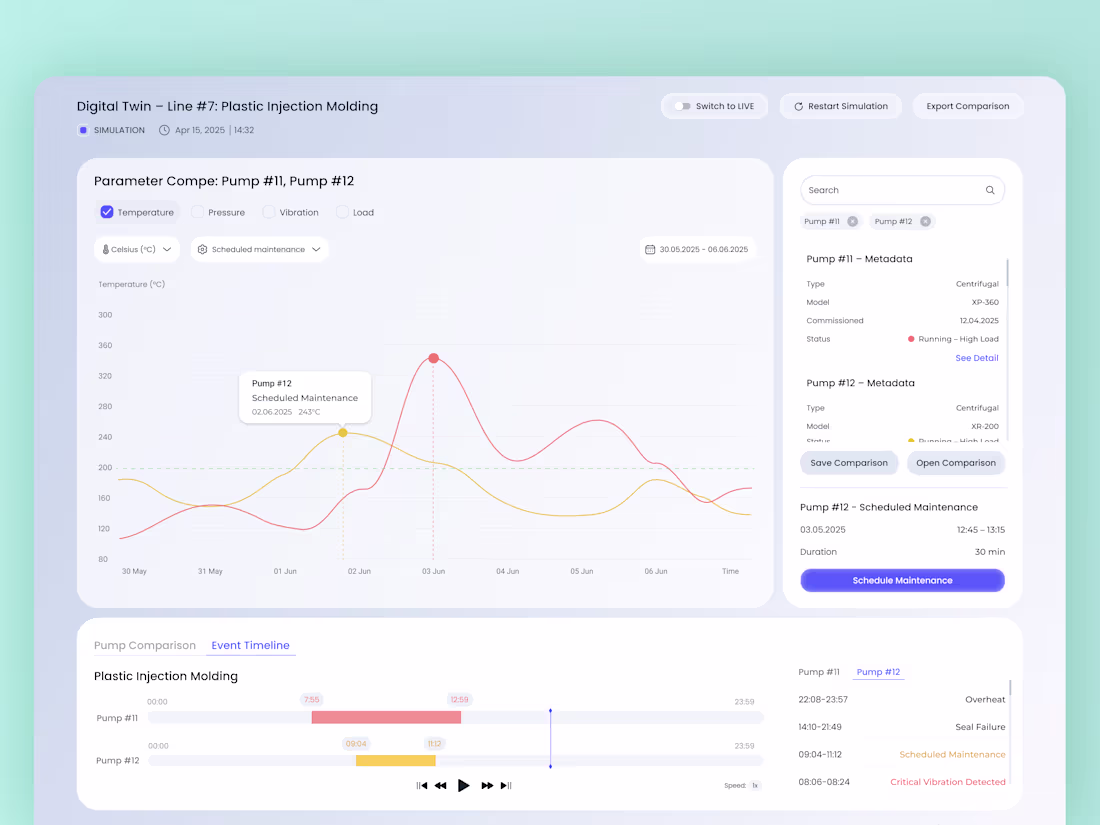This screenshot has height=825, width=1100.
Task: Click the thermometer icon in the units selector
Action: [x=104, y=249]
